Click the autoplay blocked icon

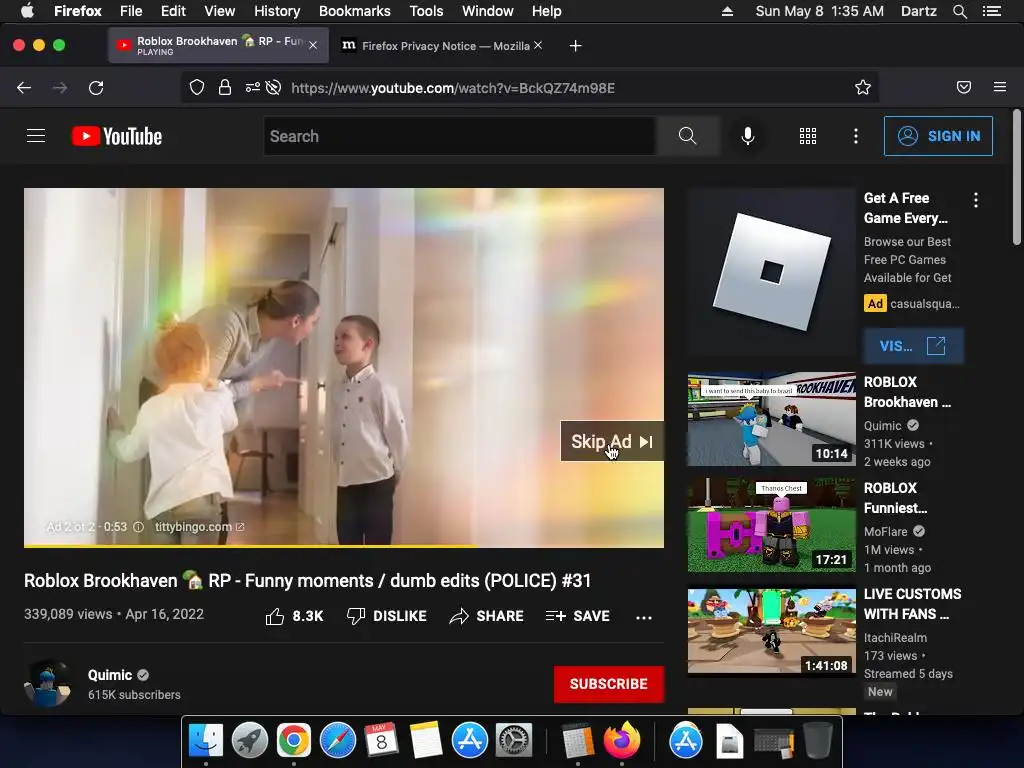pyautogui.click(x=274, y=88)
